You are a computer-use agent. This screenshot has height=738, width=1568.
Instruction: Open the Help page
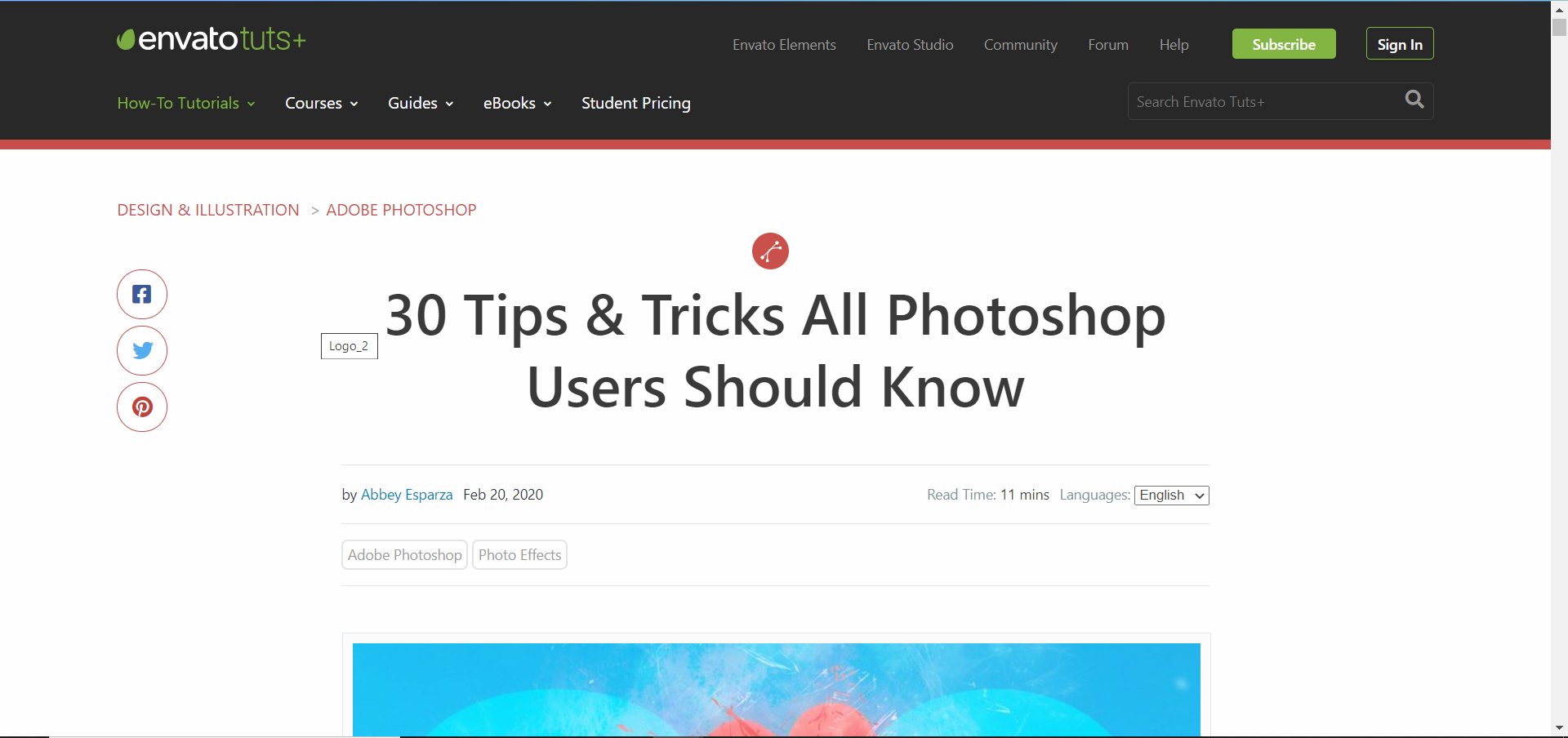1174,45
